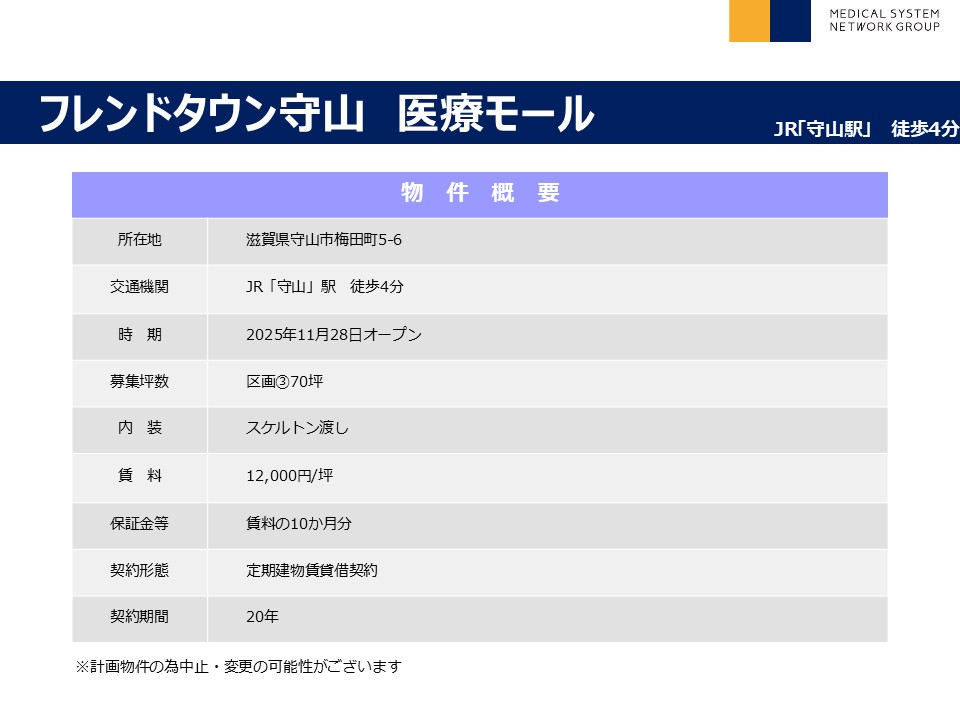Select the 賃料の10か月分 deposit value
Viewport: 960px width, 720px height.
click(299, 523)
